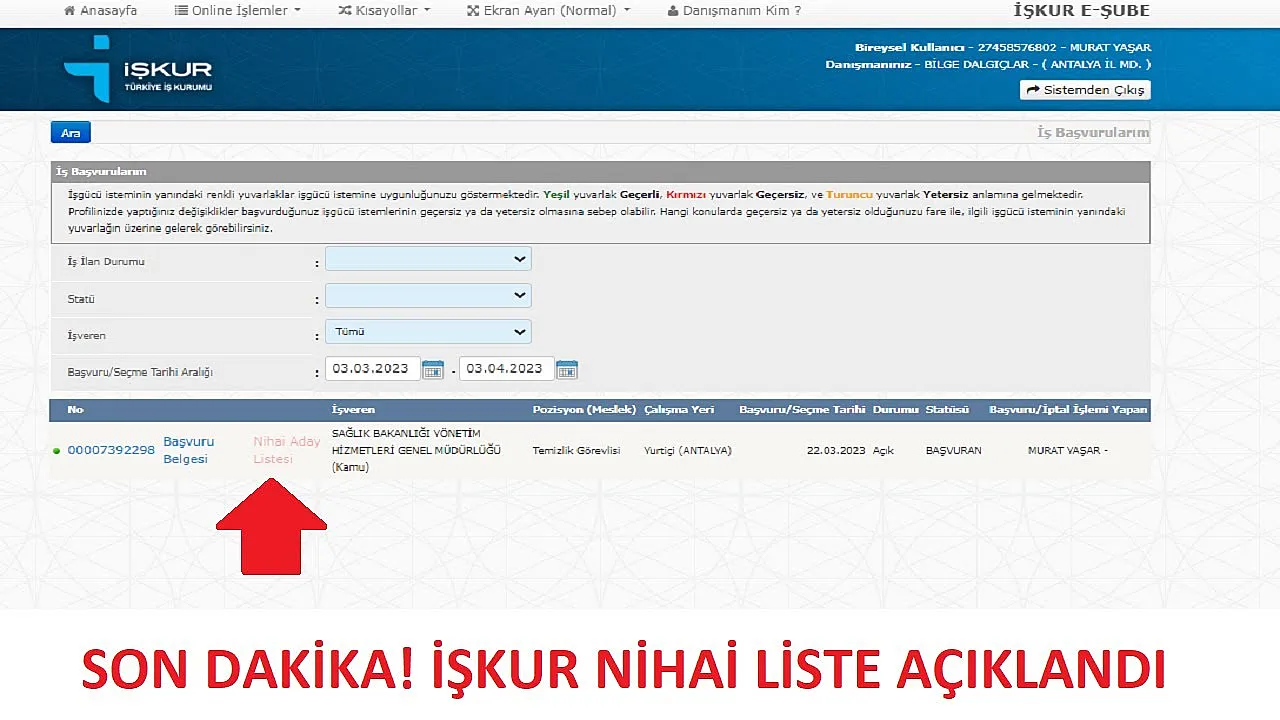Open the calendar for the start date
Screen dimensions: 1280x720
coord(432,369)
